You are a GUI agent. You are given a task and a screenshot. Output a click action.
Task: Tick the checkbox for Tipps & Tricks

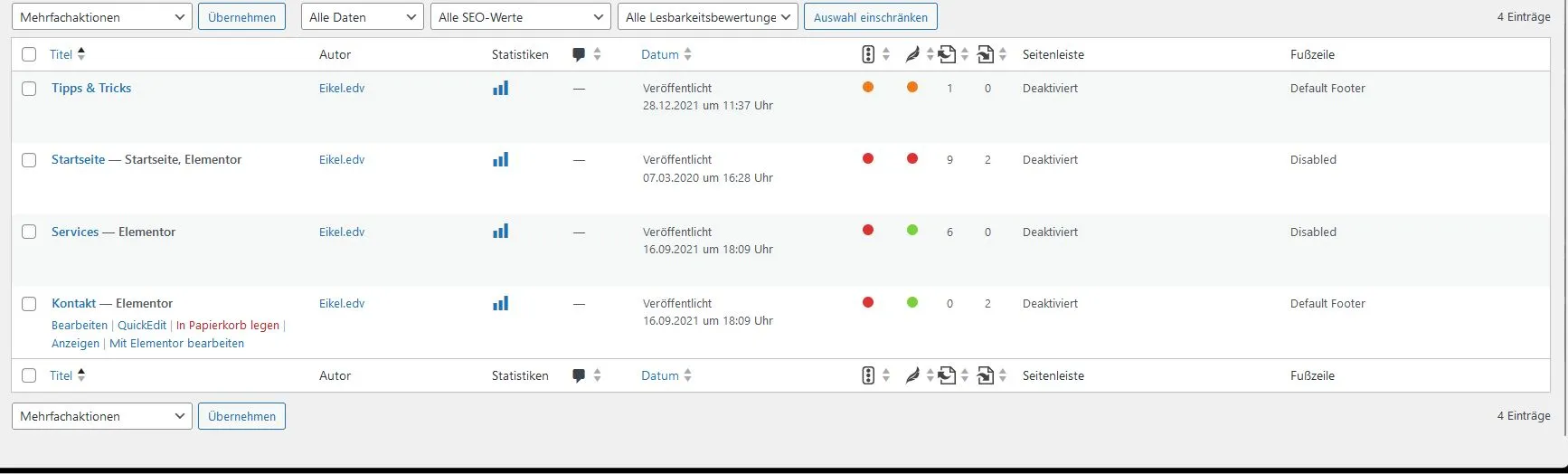(x=29, y=89)
